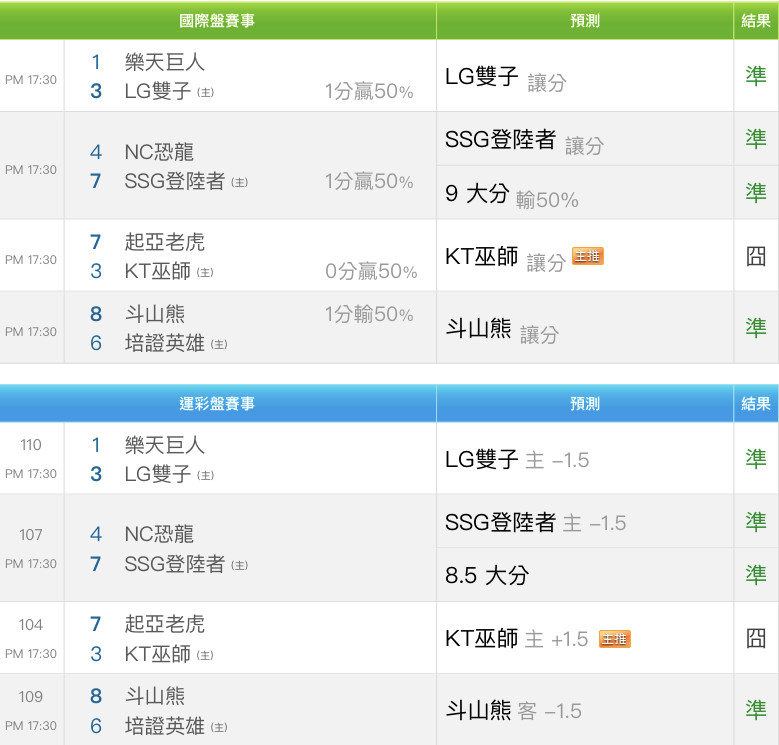Click the 囧 result for KT巫師 主 +1.5
Screen dimensions: 779x745
(x=756, y=638)
